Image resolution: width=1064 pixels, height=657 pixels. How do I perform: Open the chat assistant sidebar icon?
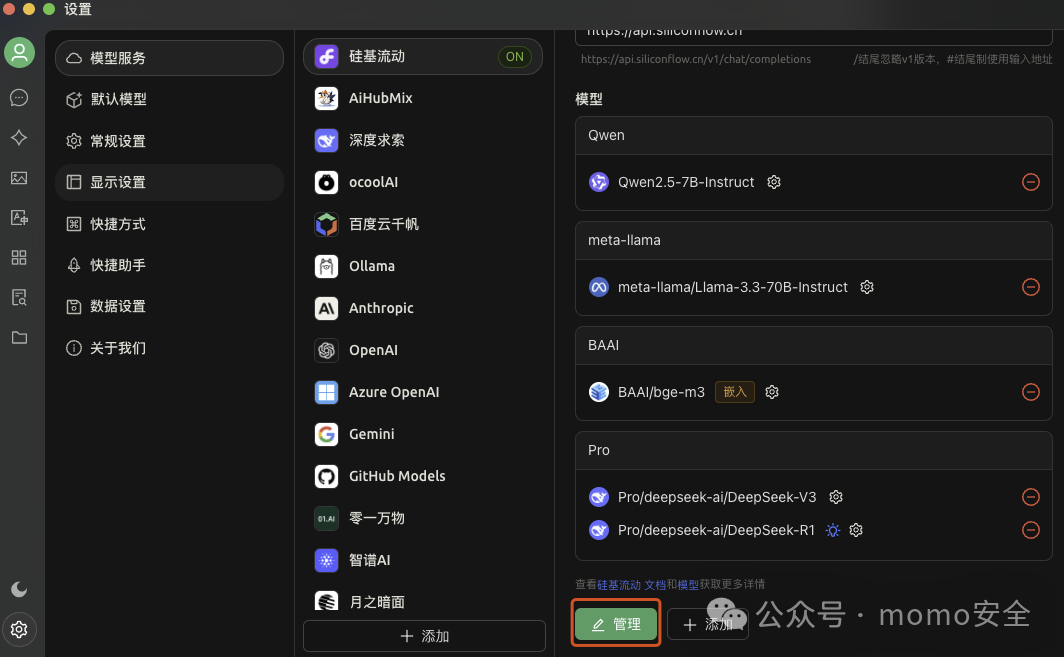click(x=19, y=98)
